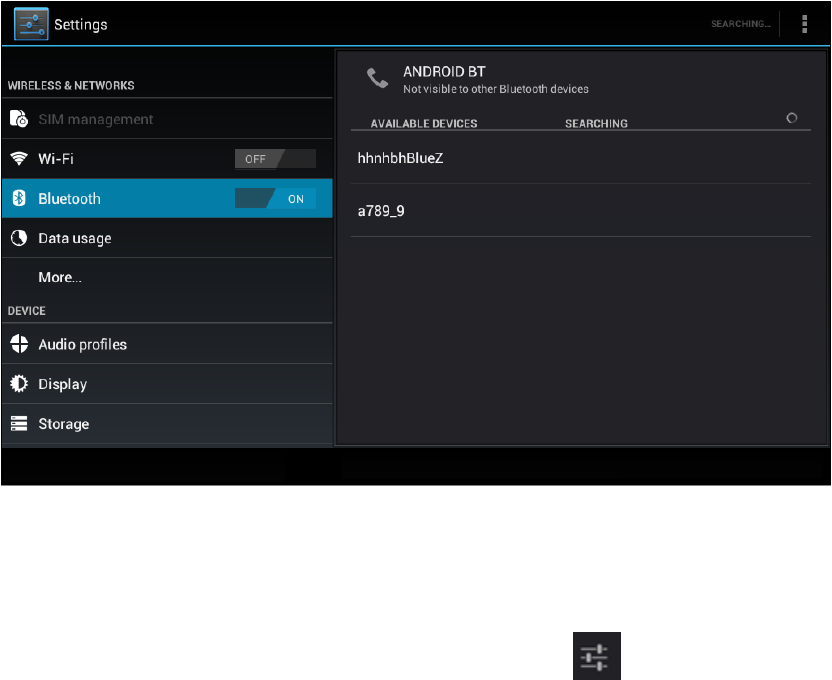Click the SEARCHING status label

[x=596, y=124]
